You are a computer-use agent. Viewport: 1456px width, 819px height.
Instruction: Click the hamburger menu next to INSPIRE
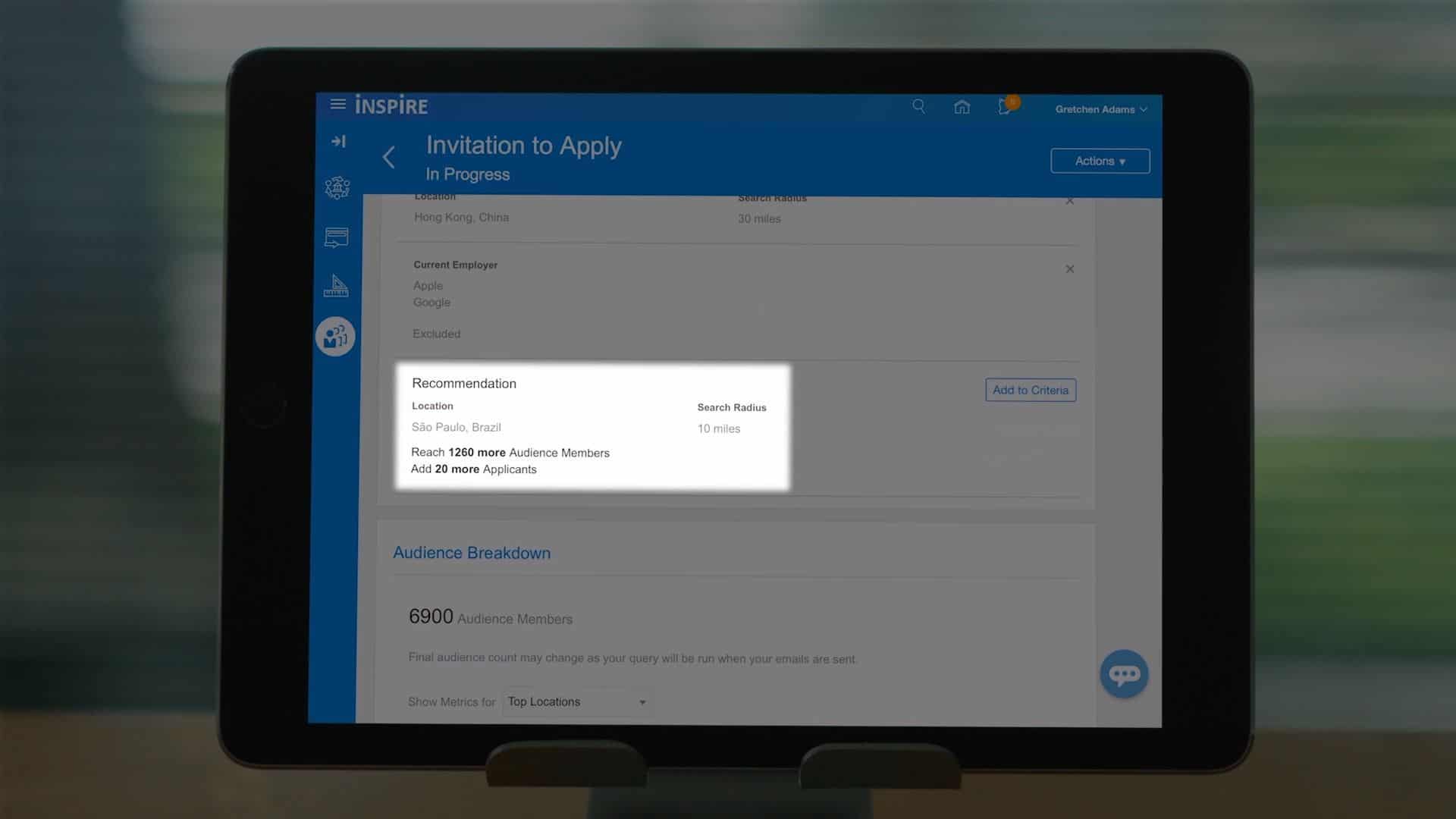tap(338, 105)
